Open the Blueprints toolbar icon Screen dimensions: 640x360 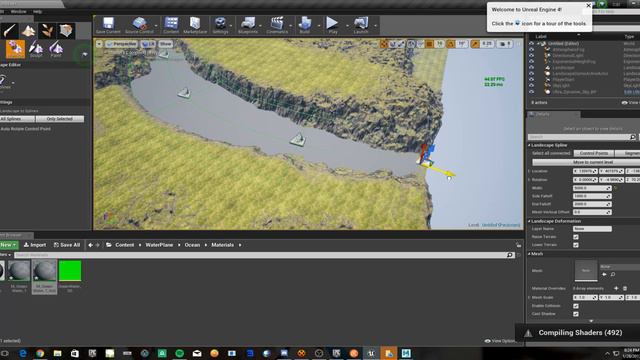pyautogui.click(x=248, y=25)
